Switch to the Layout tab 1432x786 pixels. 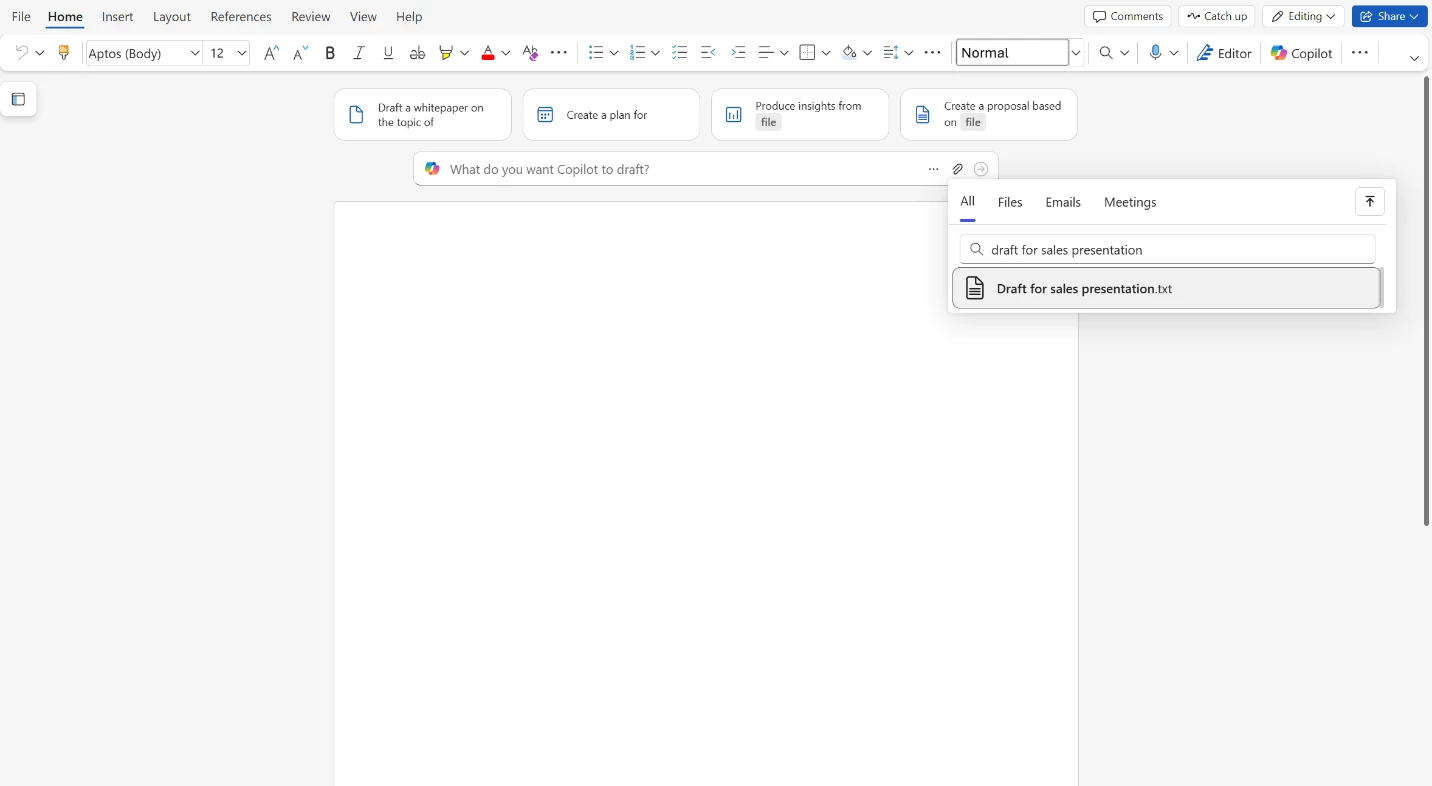[172, 17]
